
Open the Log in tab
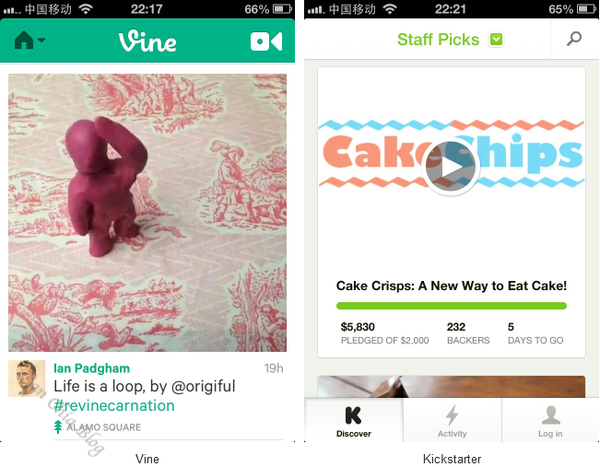550,420
